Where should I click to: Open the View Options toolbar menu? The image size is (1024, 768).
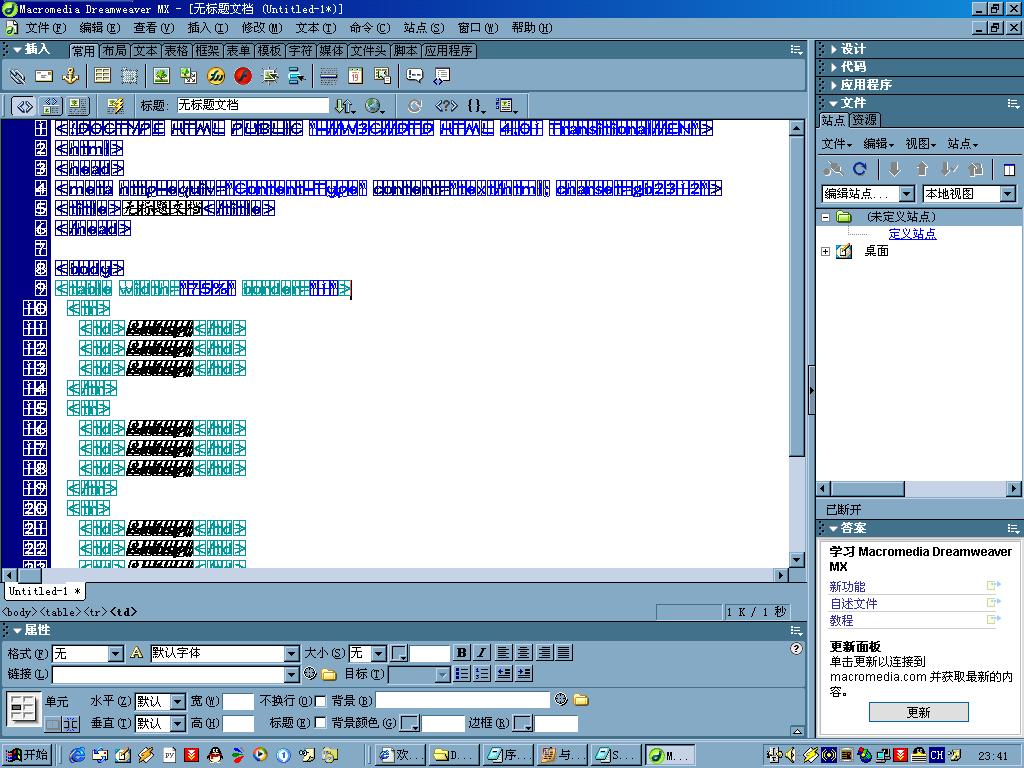[507, 106]
